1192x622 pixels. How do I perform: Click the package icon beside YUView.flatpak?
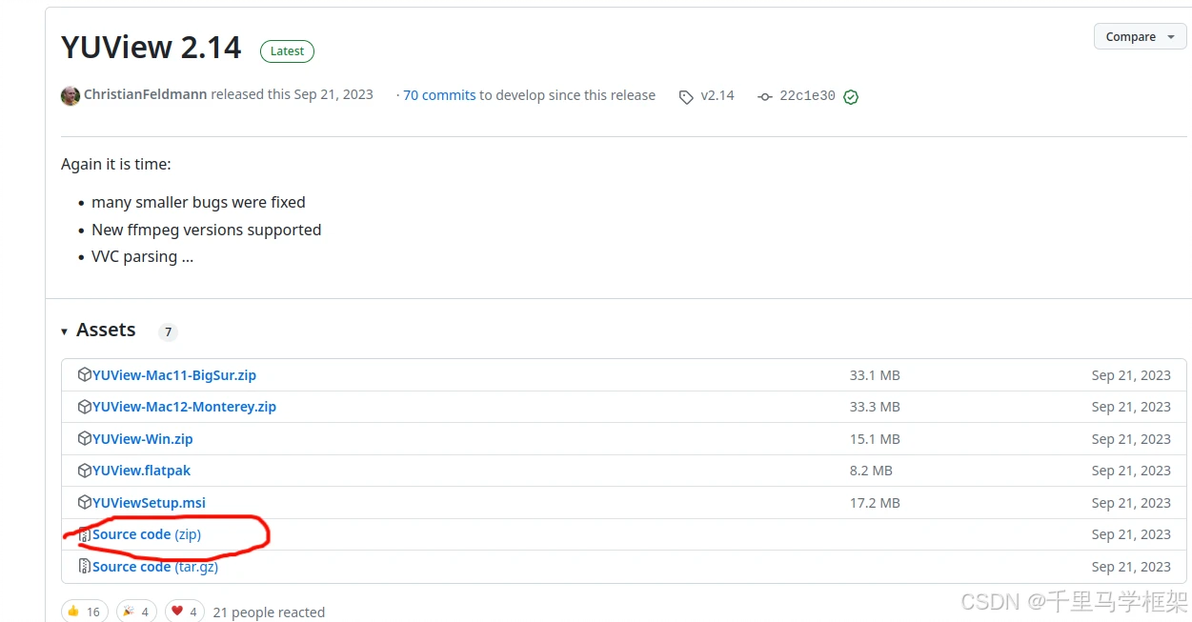[x=85, y=471]
